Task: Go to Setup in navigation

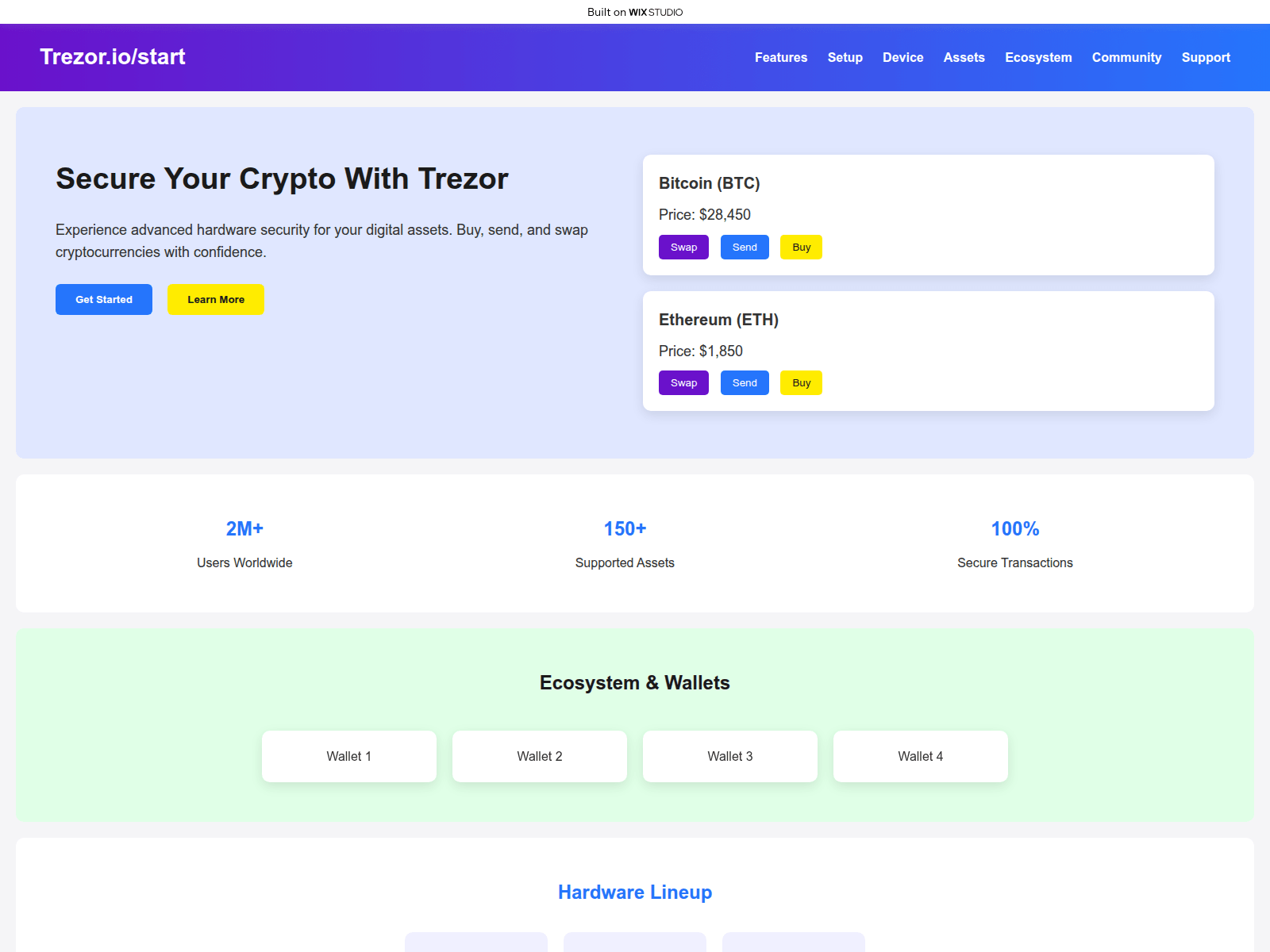Action: [x=845, y=57]
